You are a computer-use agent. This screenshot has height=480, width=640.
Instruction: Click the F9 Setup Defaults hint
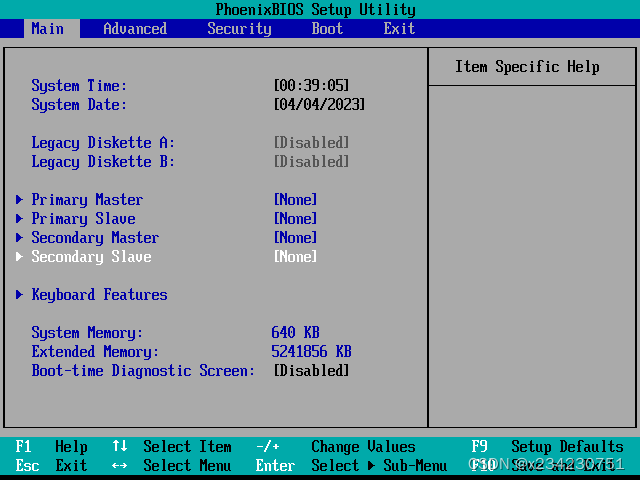point(547,447)
